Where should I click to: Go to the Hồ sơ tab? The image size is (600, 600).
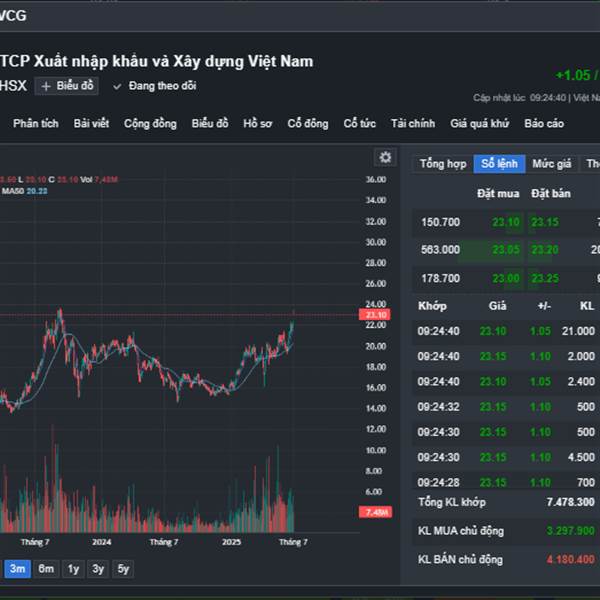point(258,124)
